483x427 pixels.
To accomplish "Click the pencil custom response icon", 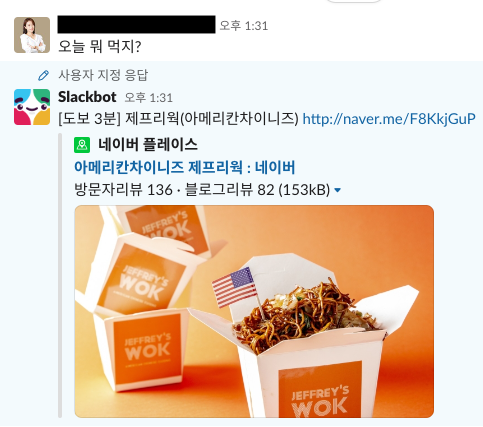I will click(x=43, y=75).
